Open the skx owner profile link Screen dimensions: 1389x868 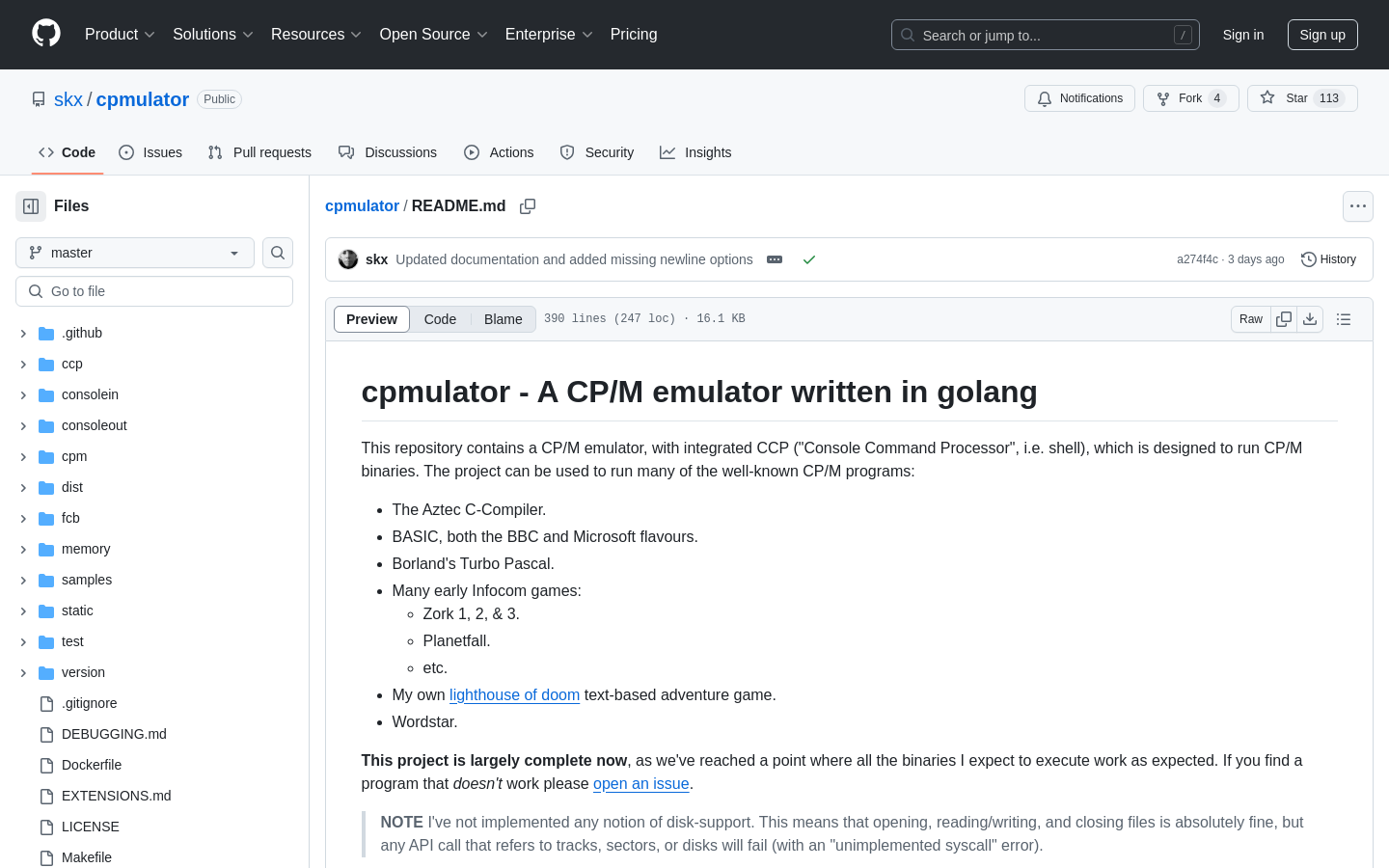pos(68,99)
